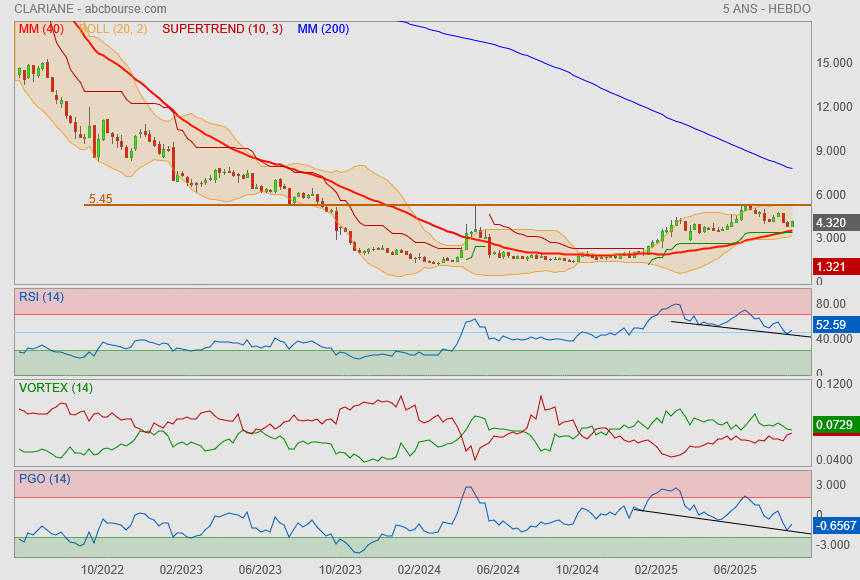860x580 pixels.
Task: Select the 10/2022 date on the time axis
Action: pos(102,569)
